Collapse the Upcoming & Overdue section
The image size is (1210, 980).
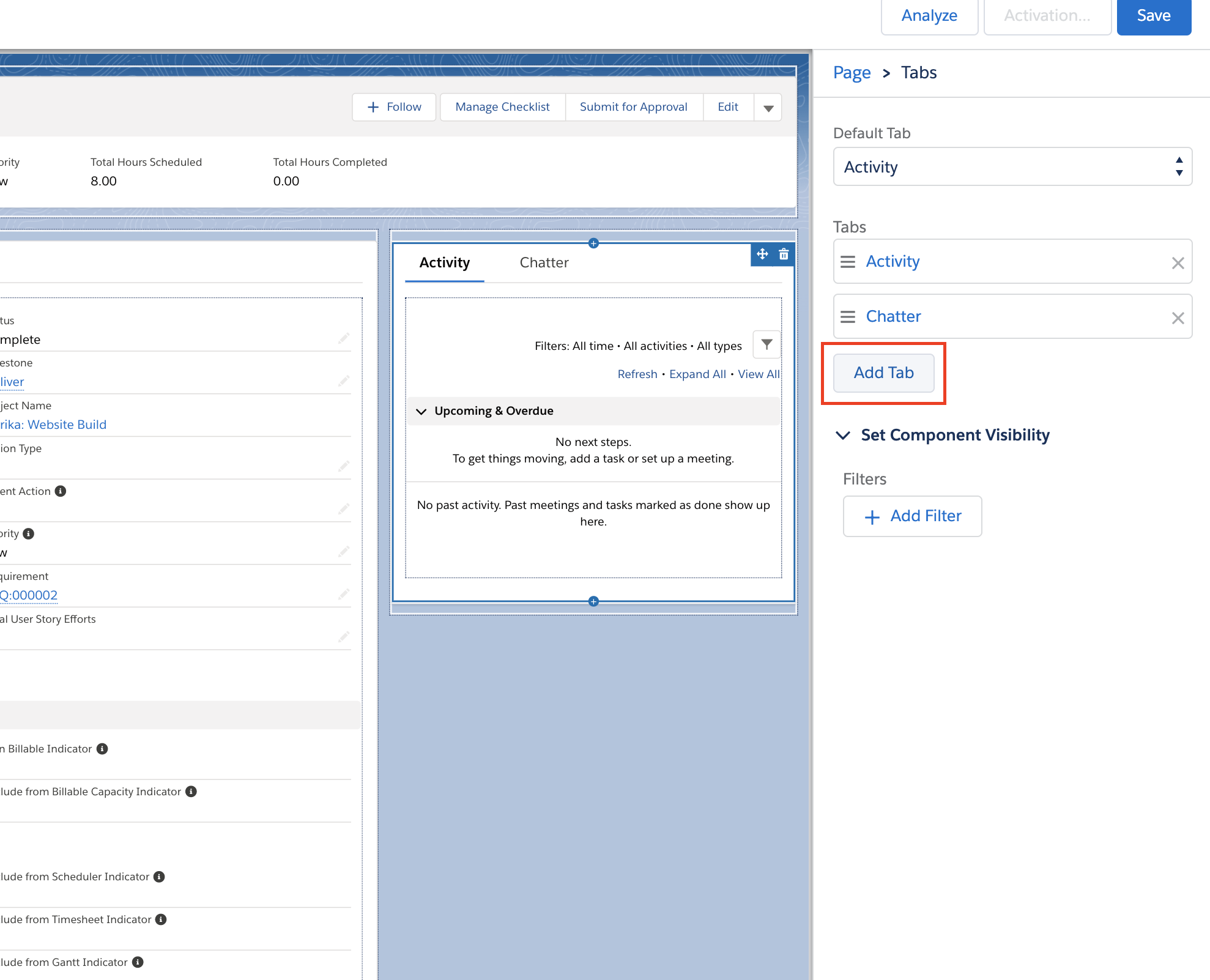point(421,411)
